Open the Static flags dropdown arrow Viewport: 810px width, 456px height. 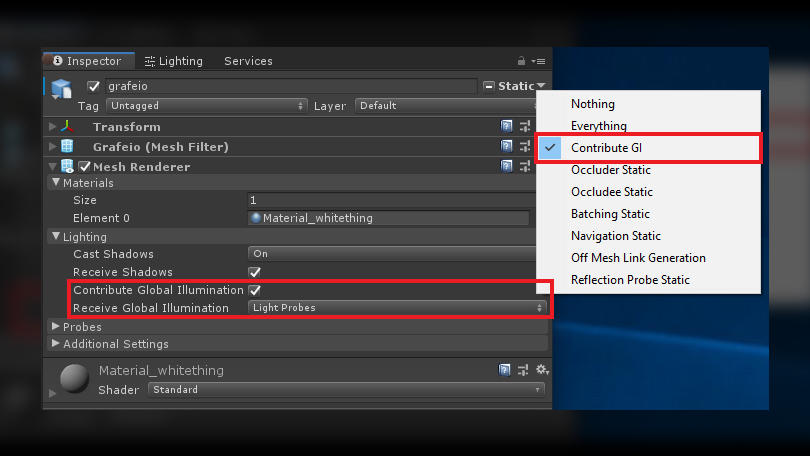pos(541,85)
